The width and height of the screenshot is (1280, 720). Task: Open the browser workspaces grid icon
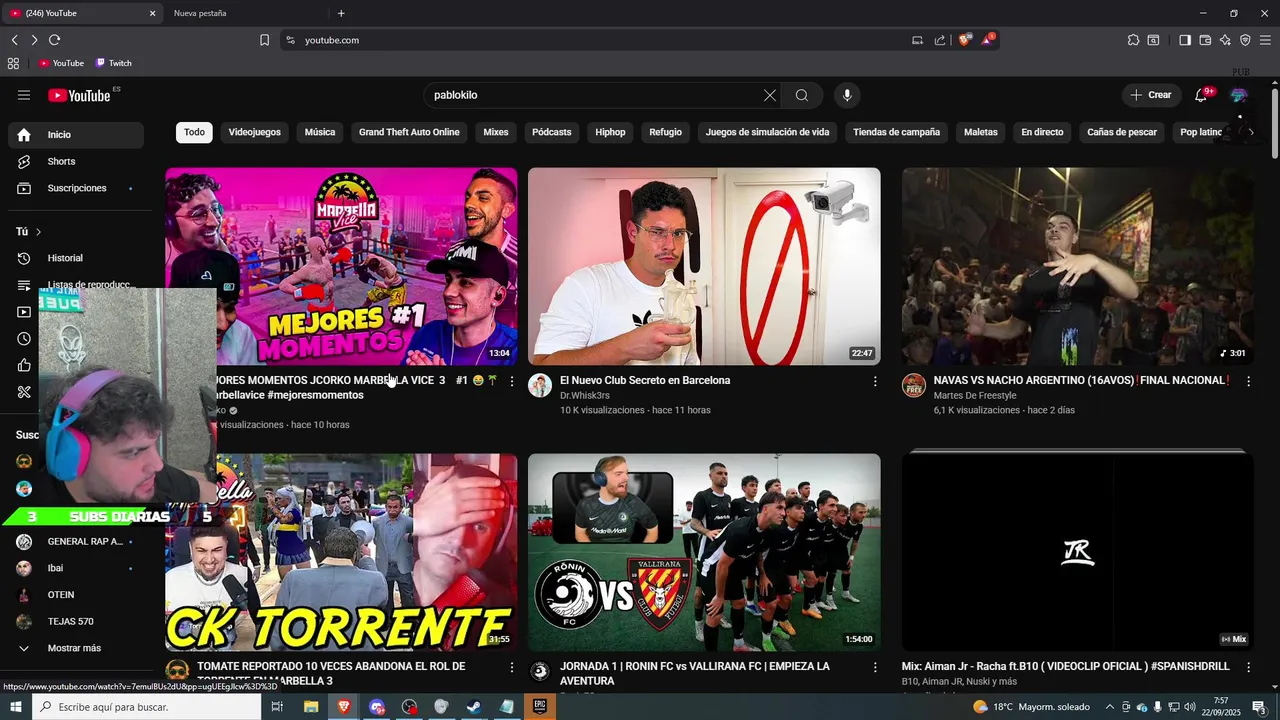tap(13, 63)
